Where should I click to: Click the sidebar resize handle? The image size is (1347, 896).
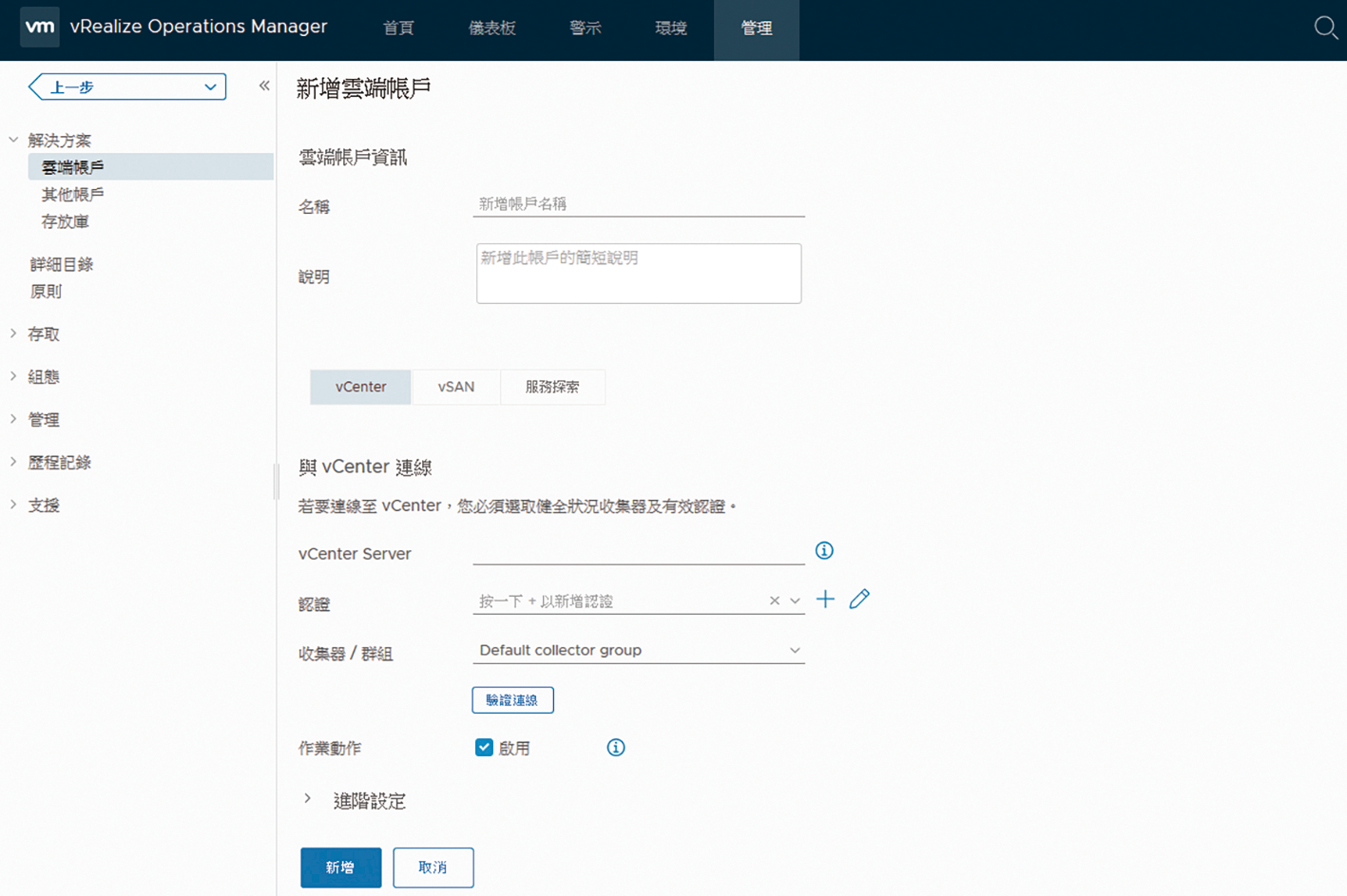(x=276, y=481)
